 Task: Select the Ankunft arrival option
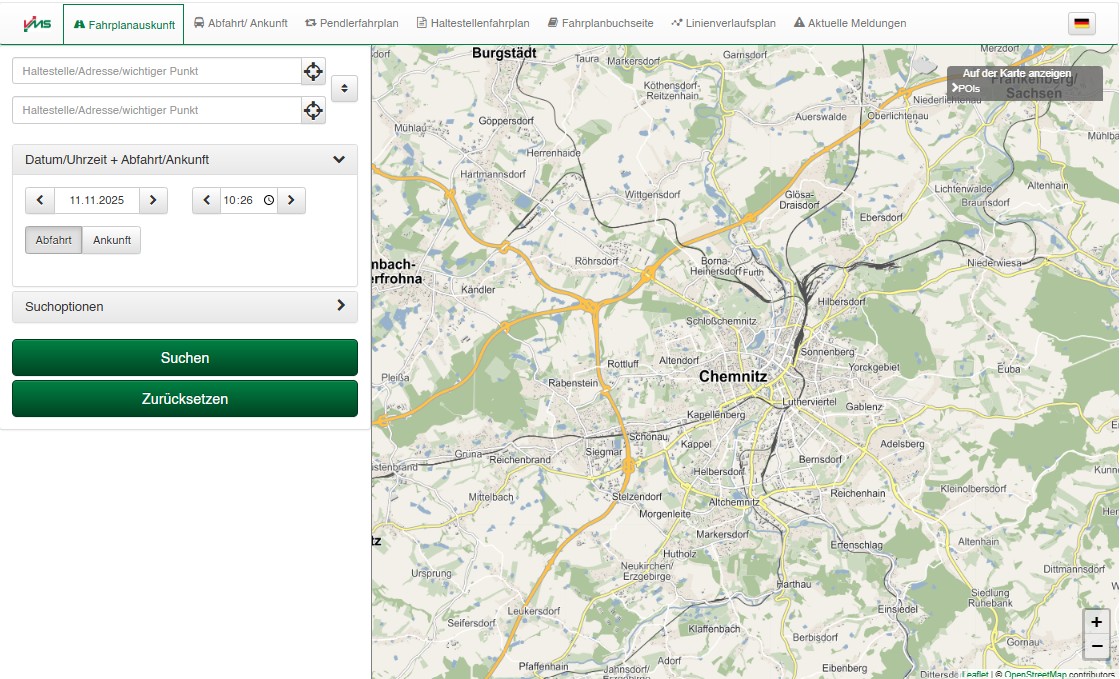[x=112, y=240]
